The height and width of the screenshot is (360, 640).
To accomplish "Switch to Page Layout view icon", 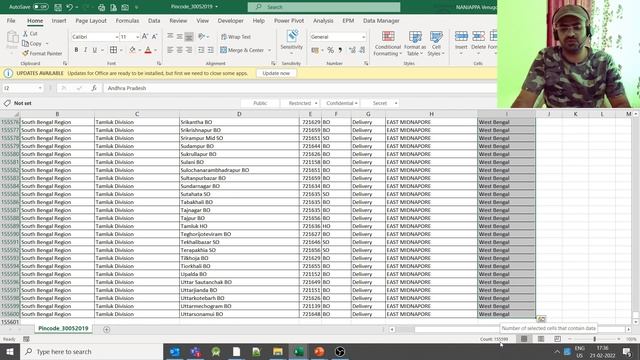I will click(541, 339).
